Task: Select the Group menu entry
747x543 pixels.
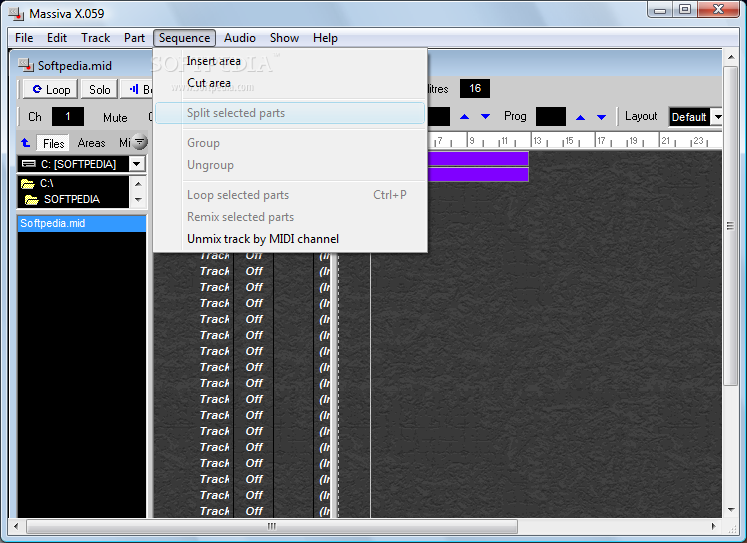Action: 290,143
